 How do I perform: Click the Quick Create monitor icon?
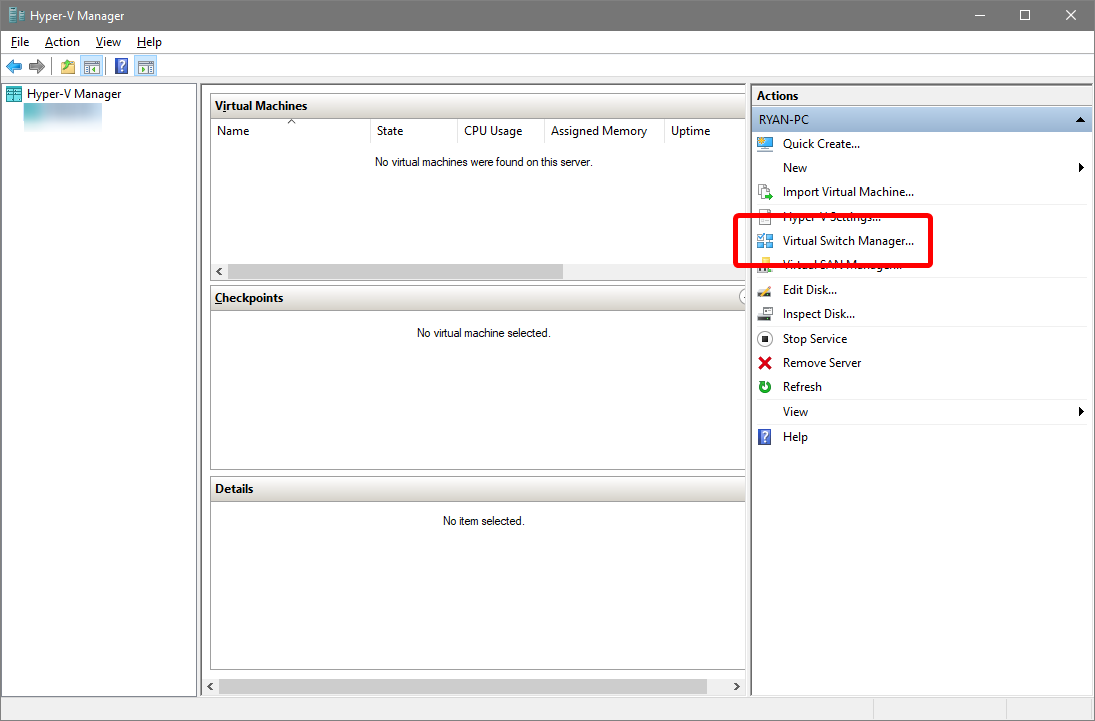(765, 144)
